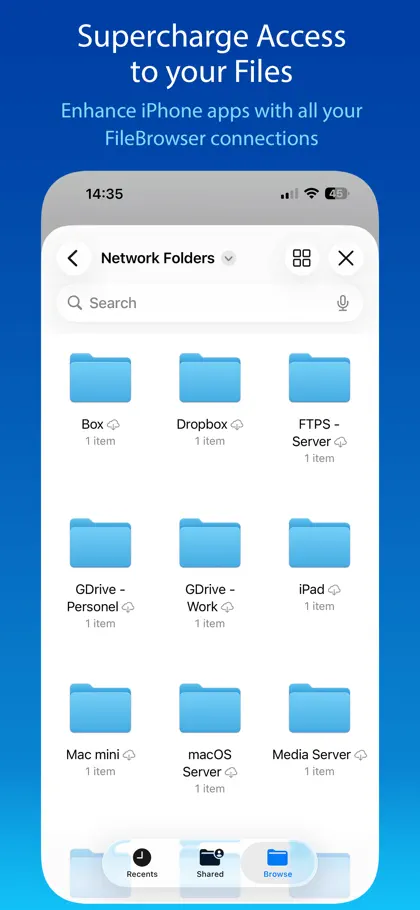This screenshot has height=910, width=420.
Task: Click the Dropbox folder name label
Action: pos(202,425)
